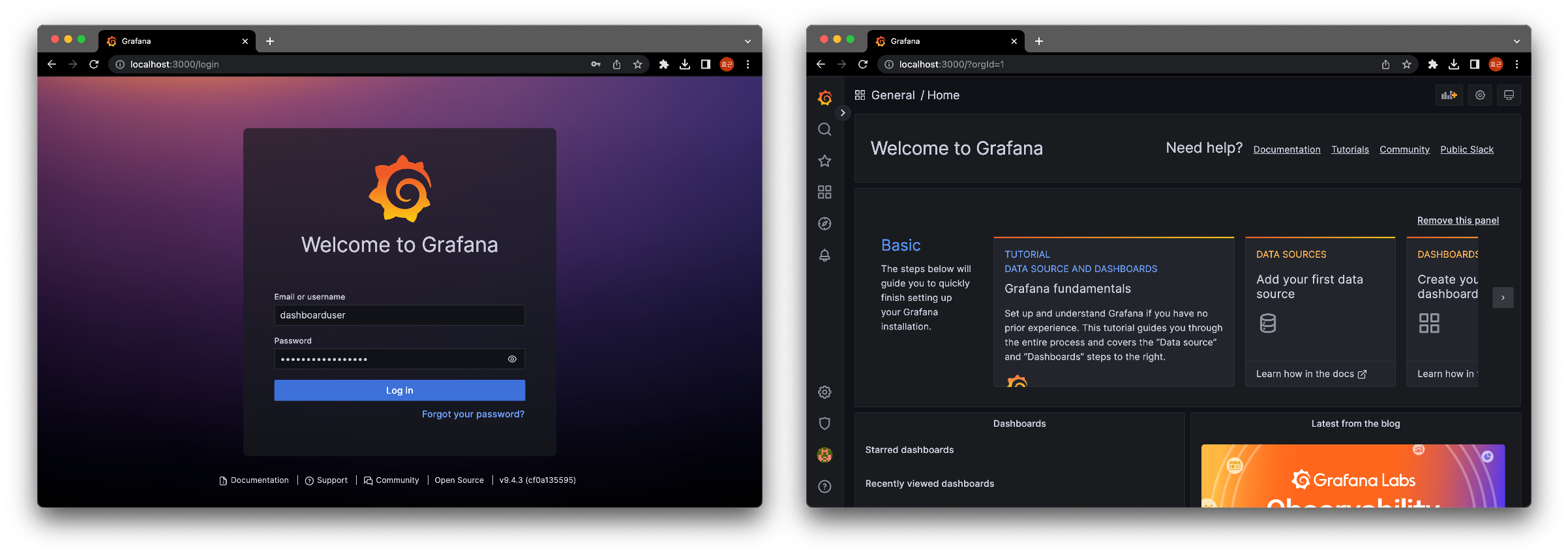The image size is (1568, 556).
Task: Select the Grafana tab in home window
Action: point(946,41)
